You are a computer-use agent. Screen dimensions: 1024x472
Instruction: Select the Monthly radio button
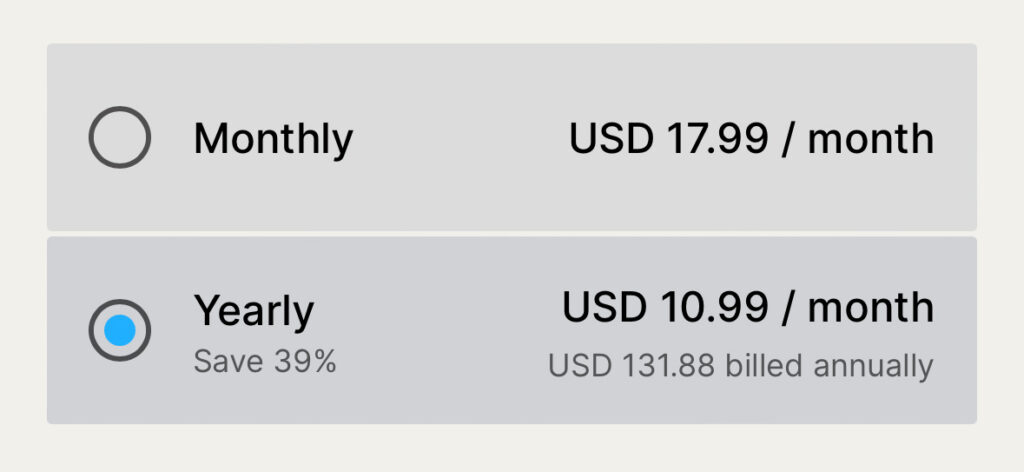(x=120, y=137)
